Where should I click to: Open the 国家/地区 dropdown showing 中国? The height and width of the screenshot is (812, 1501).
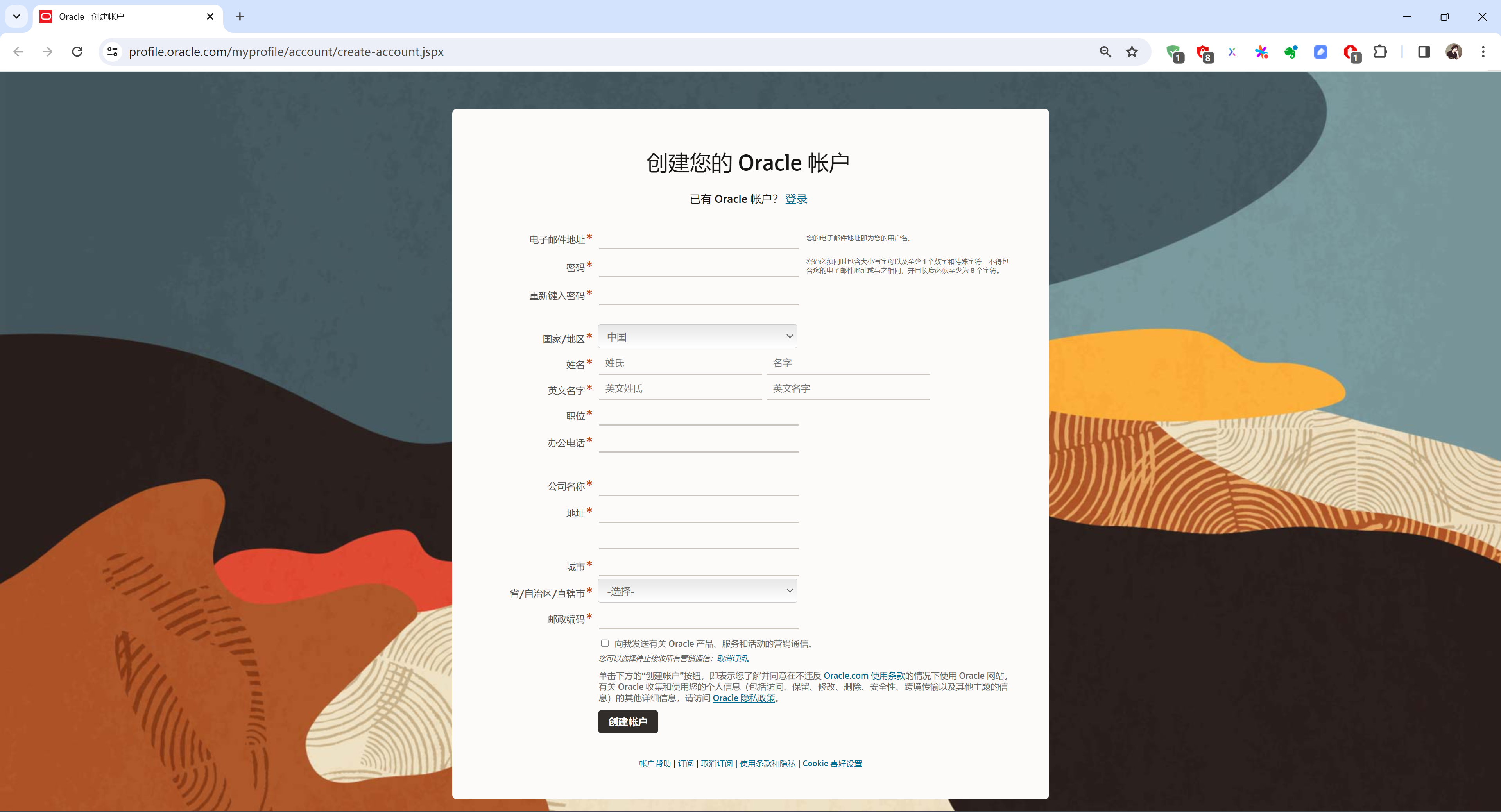coord(697,337)
